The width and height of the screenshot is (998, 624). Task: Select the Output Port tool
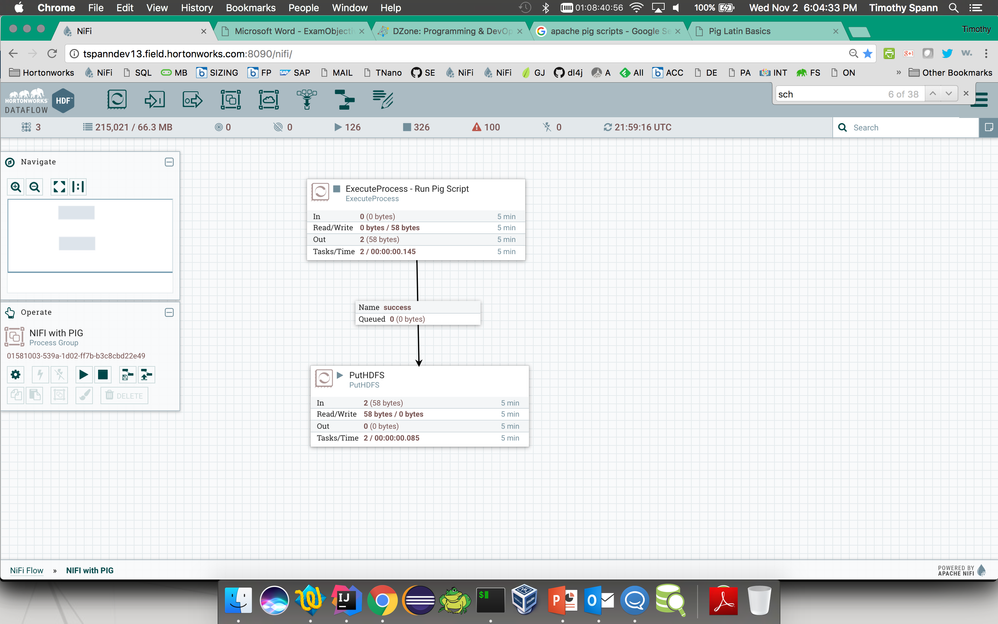(192, 99)
